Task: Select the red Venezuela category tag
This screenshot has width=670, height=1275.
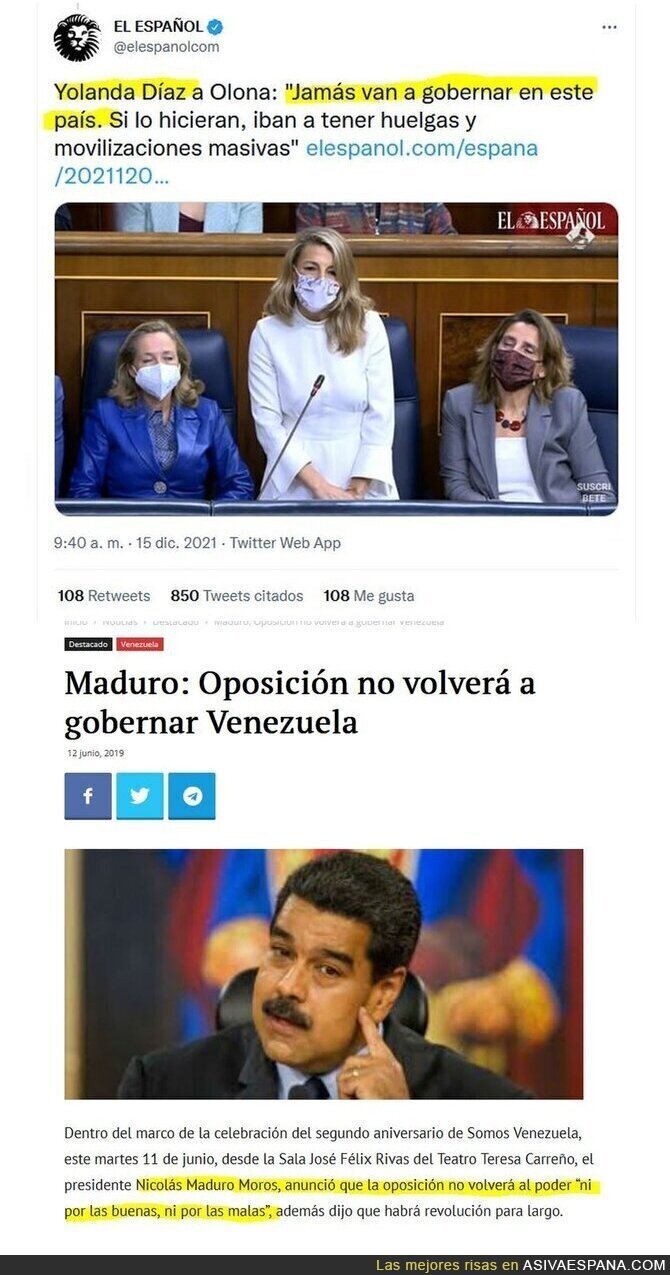Action: tap(140, 645)
